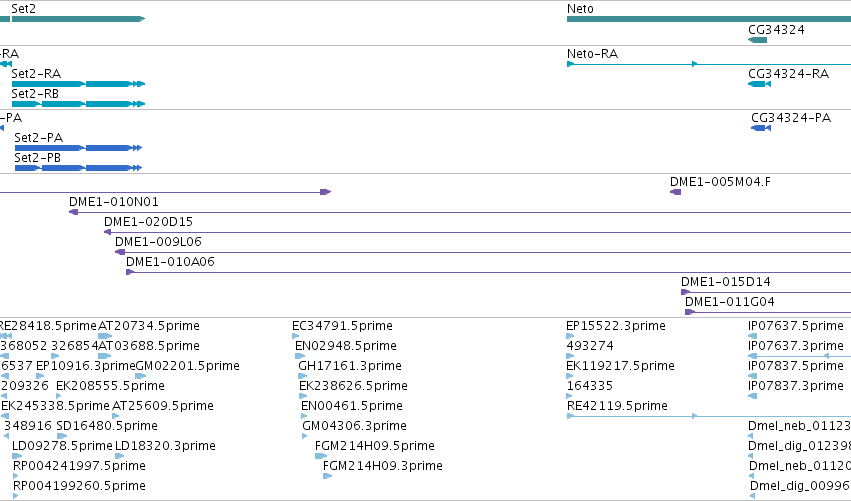Click the 164335 feature marker

coord(570,396)
